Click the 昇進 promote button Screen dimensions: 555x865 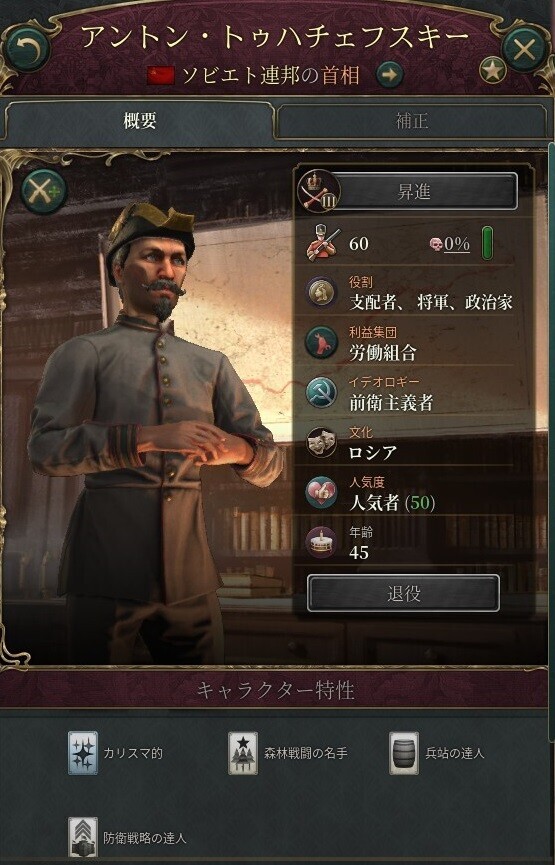[414, 192]
